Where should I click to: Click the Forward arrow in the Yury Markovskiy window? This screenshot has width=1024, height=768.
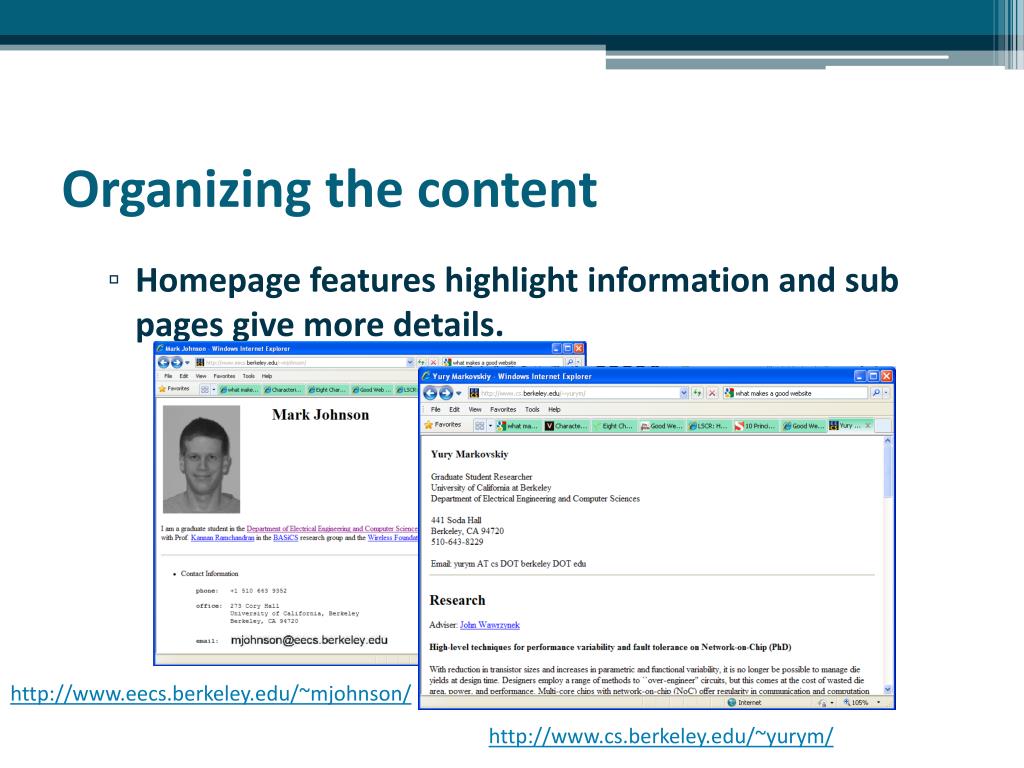point(446,393)
